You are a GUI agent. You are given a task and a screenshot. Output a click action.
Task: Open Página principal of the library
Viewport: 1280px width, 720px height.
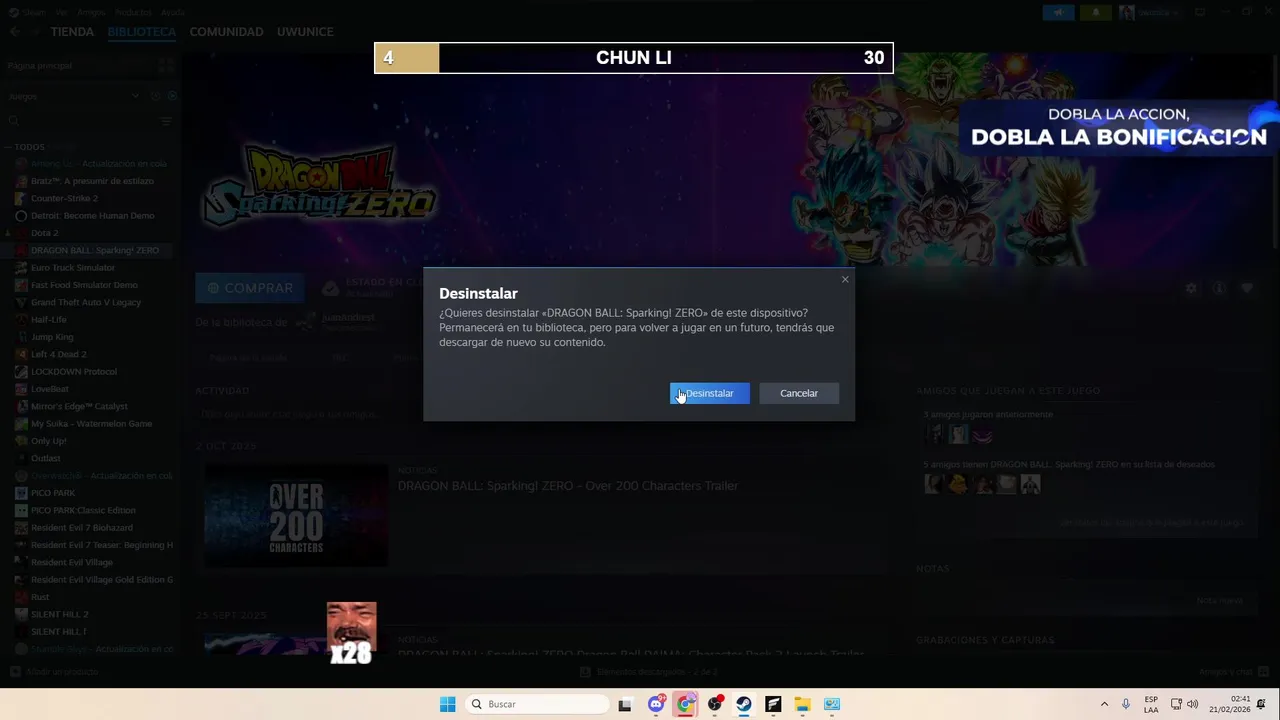click(x=40, y=65)
